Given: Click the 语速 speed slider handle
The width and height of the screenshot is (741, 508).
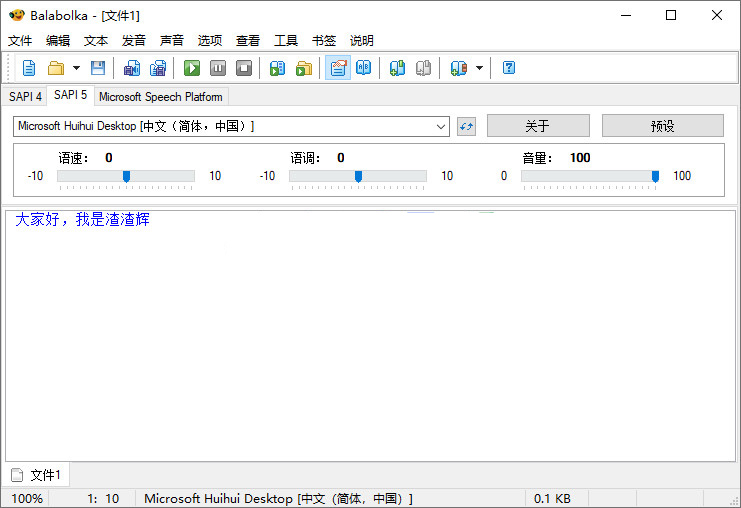Looking at the screenshot, I should click(x=126, y=177).
